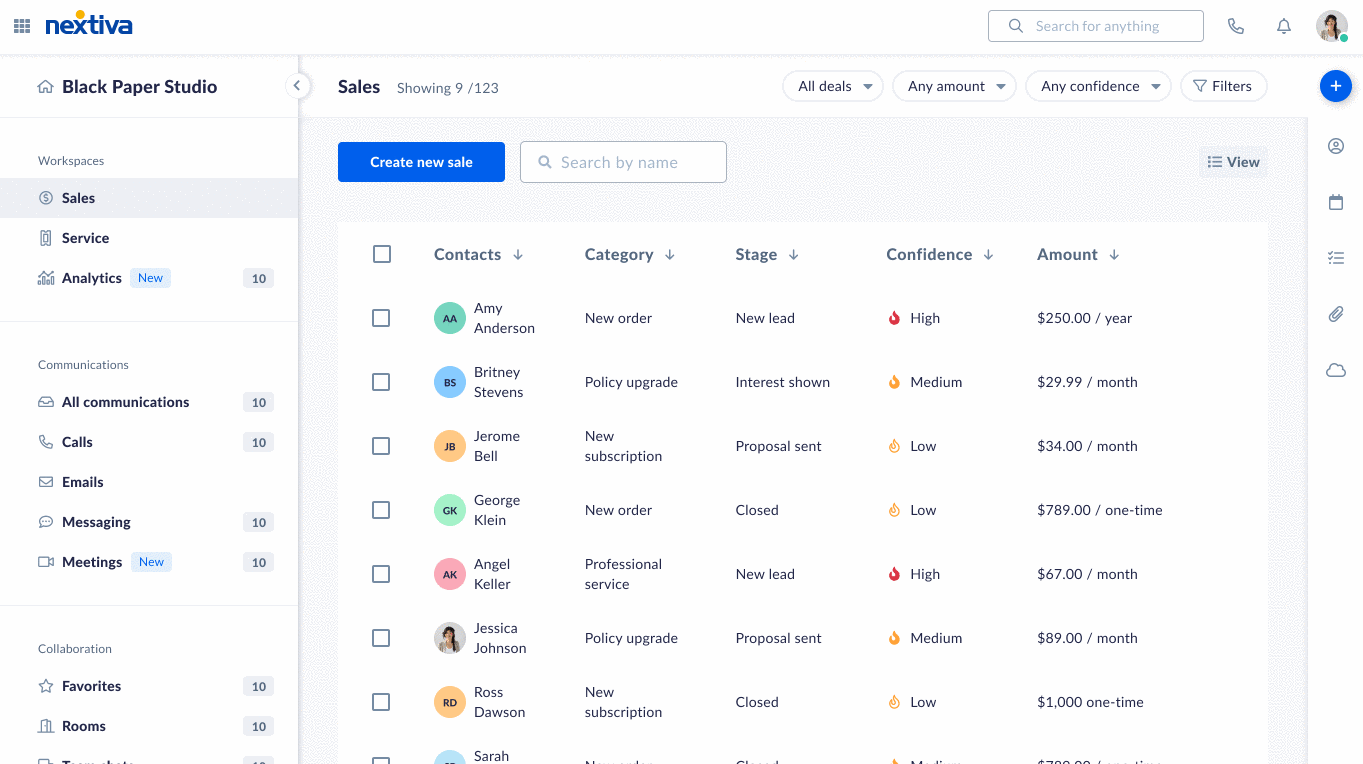Go to Service workspace in sidebar
The image size is (1363, 764).
(86, 238)
